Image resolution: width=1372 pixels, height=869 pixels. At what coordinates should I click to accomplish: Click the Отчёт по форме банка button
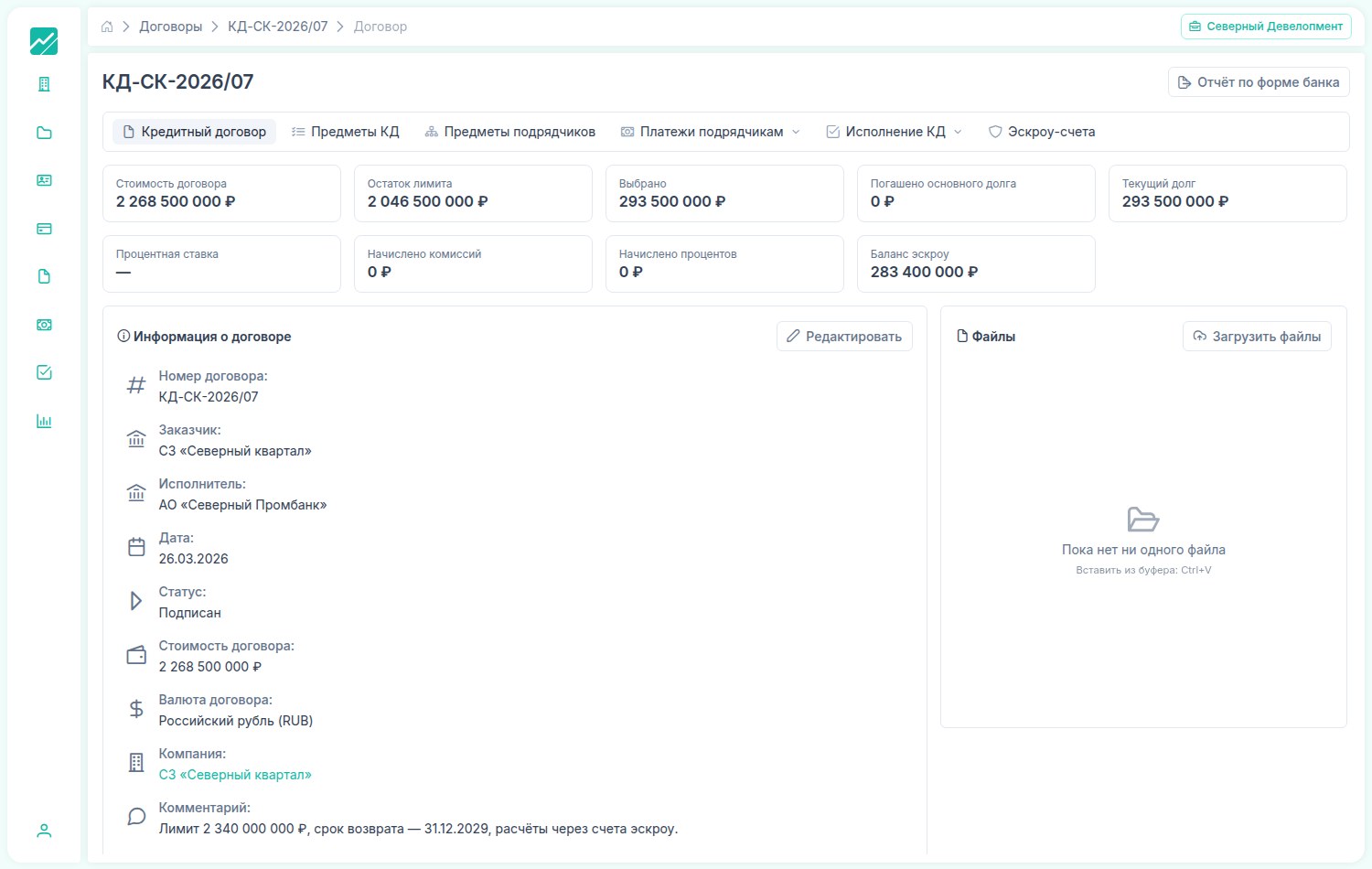[1259, 82]
